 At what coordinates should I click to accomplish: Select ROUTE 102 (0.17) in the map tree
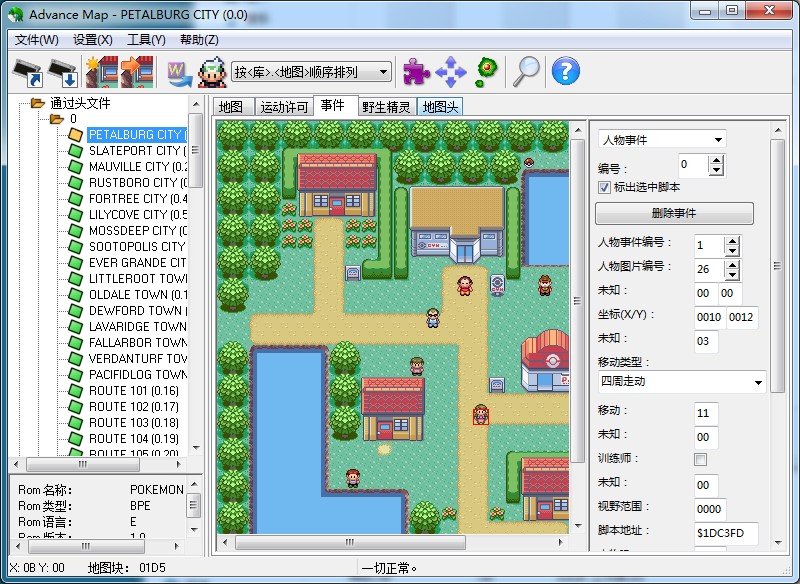tap(134, 407)
